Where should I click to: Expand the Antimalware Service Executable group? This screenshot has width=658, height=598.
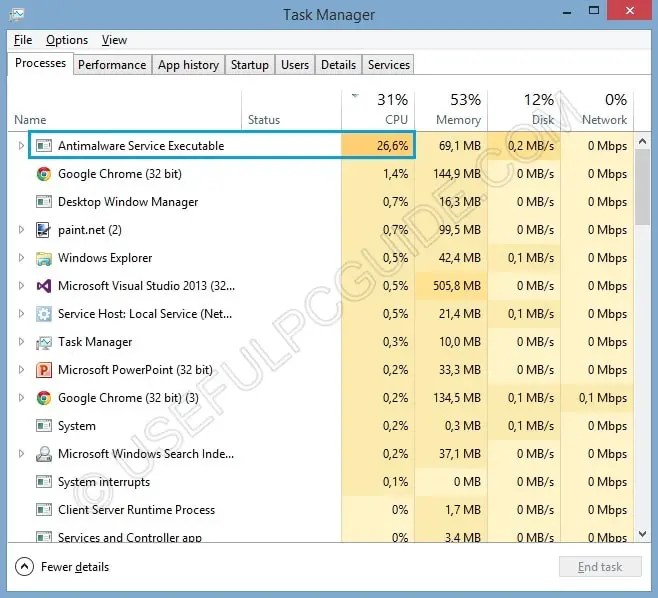[x=21, y=146]
